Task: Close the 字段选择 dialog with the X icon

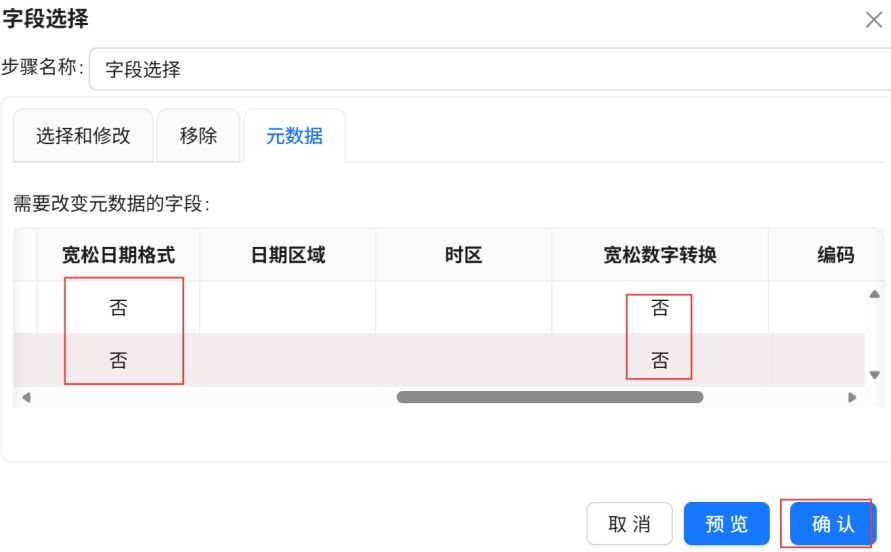Action: tap(873, 20)
